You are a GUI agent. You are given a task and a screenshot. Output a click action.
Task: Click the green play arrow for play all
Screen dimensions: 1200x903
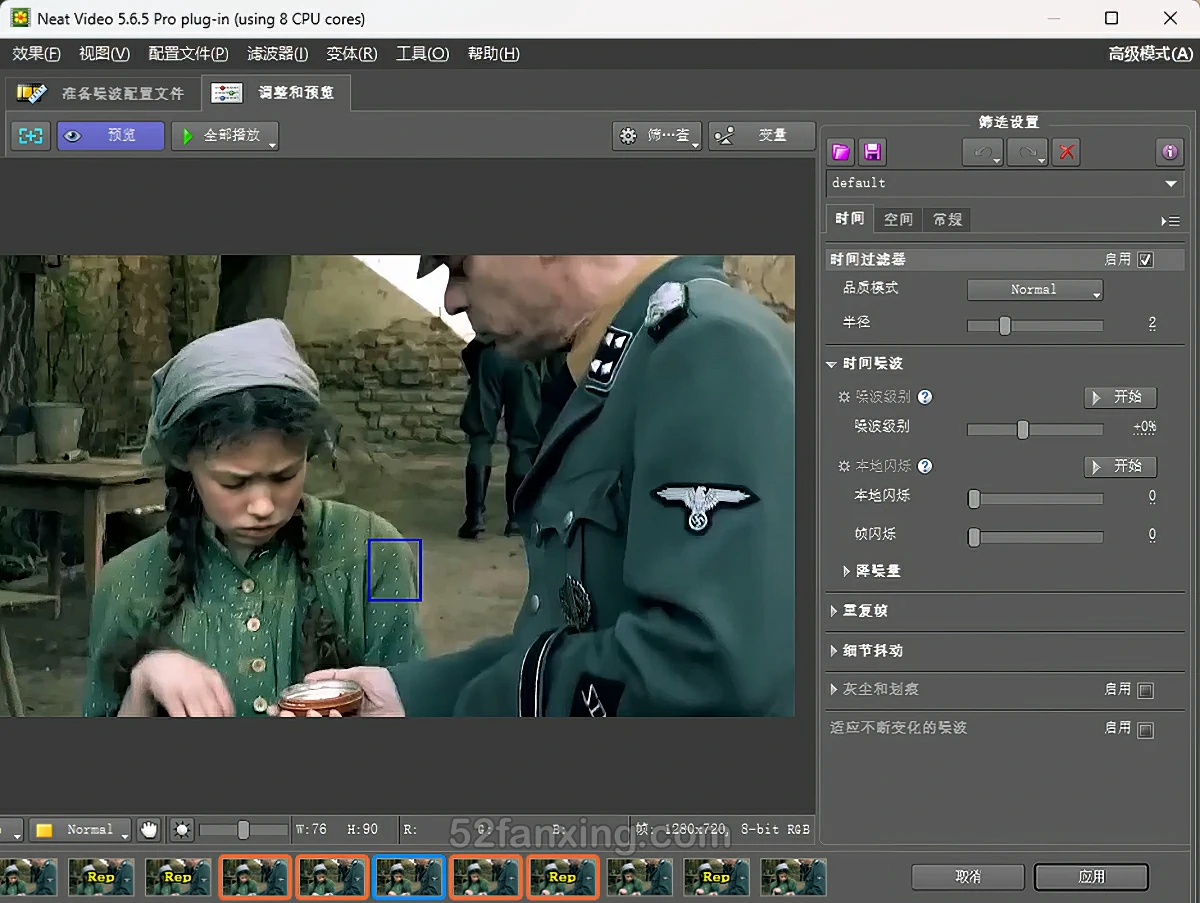(187, 135)
